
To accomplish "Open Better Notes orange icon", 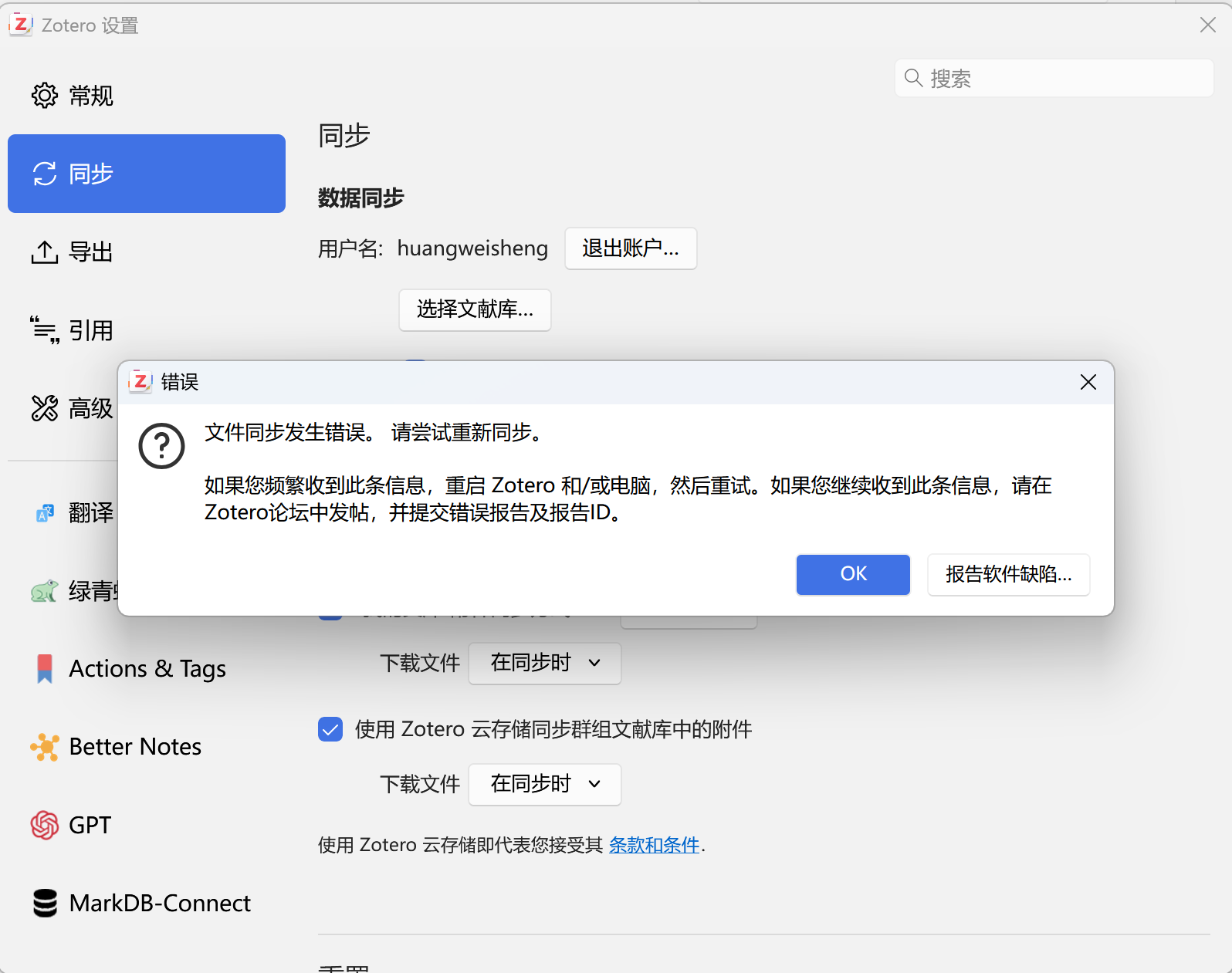I will pos(44,747).
